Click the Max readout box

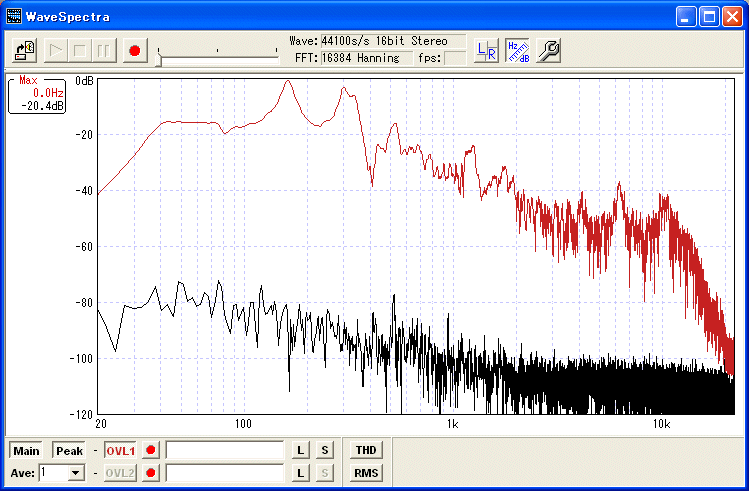click(x=37, y=95)
